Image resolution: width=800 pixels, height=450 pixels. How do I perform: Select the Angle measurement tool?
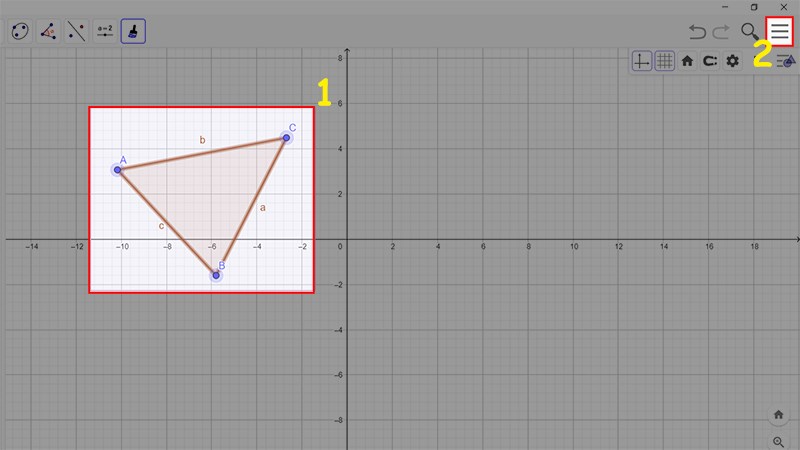tap(48, 31)
